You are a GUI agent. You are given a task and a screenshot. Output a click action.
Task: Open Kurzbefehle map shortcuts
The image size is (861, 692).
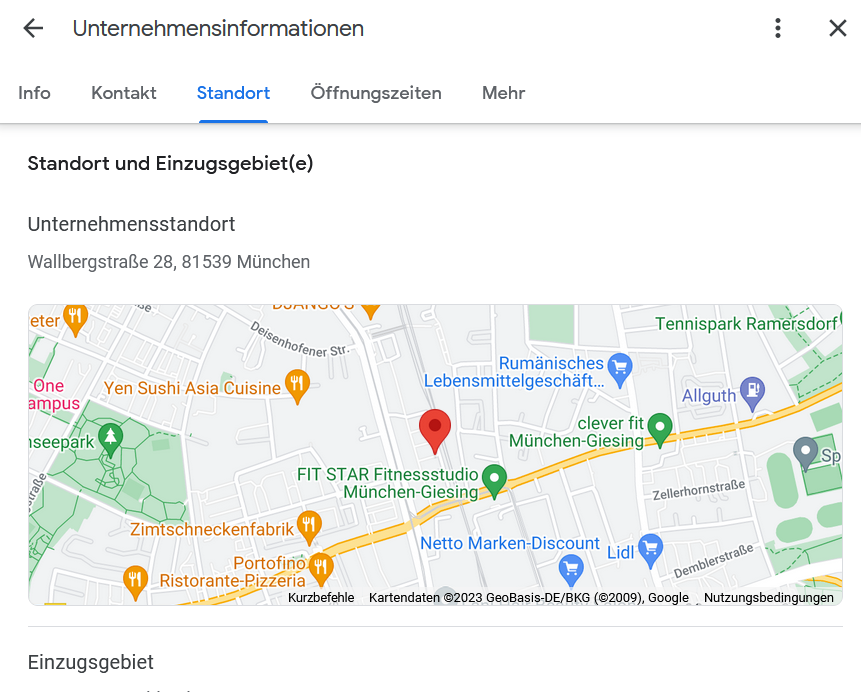(x=321, y=598)
